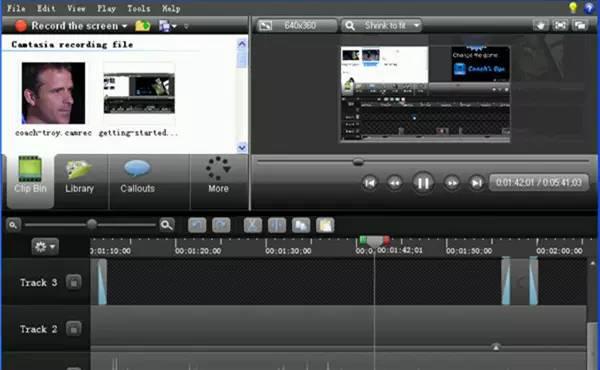
Task: Jump to previous clip button
Action: pyautogui.click(x=370, y=183)
